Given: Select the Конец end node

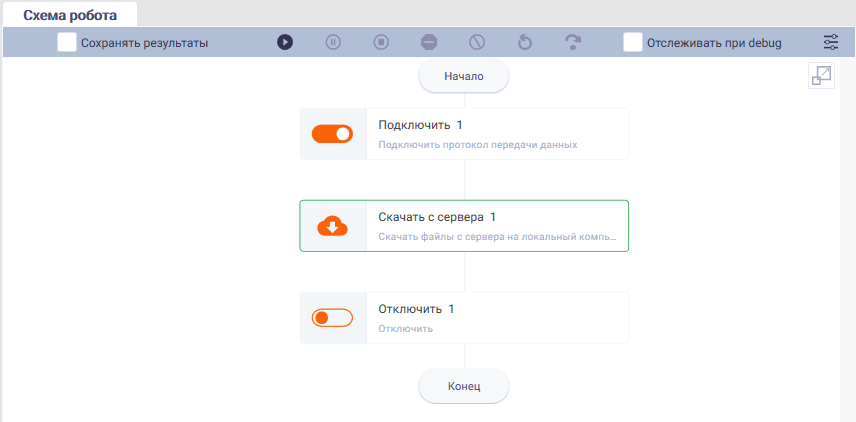Looking at the screenshot, I should [464, 387].
